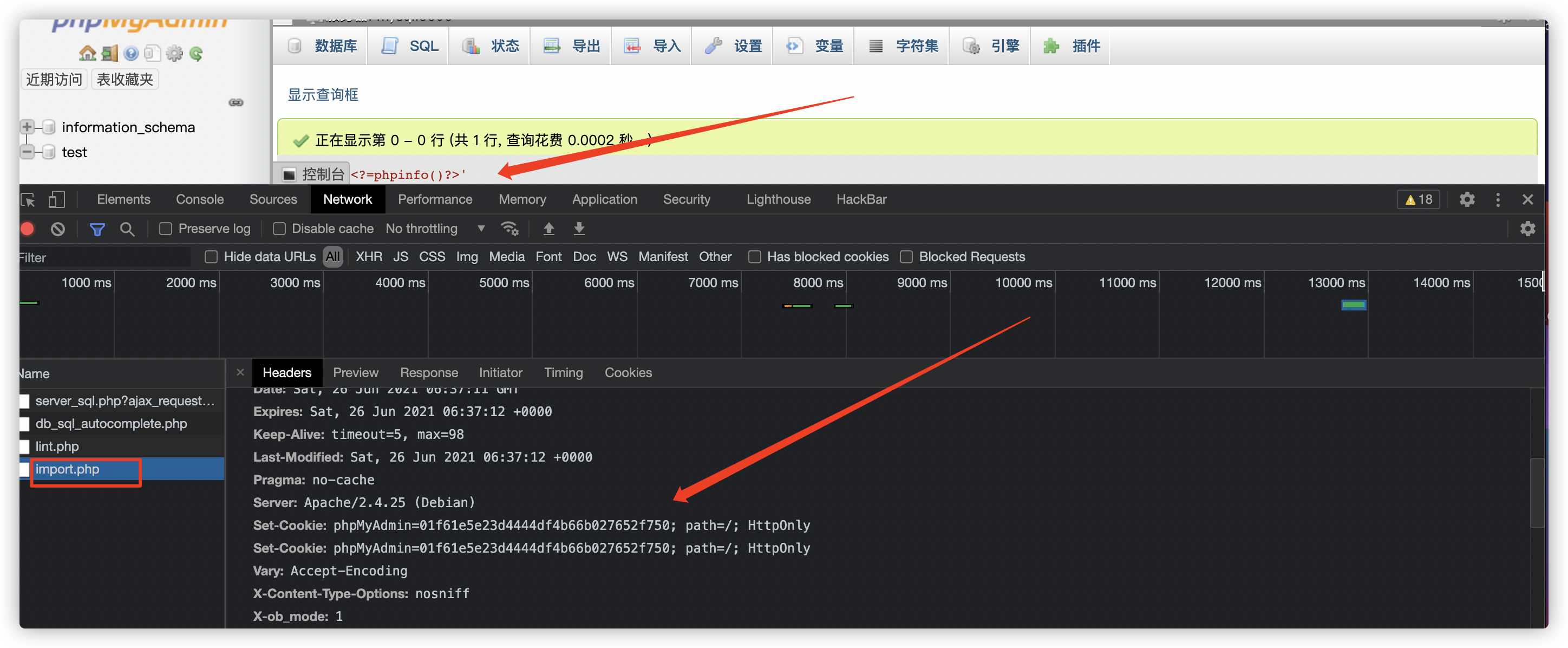Click 表收藏夹 button
This screenshot has height=648, width=1568.
click(125, 80)
